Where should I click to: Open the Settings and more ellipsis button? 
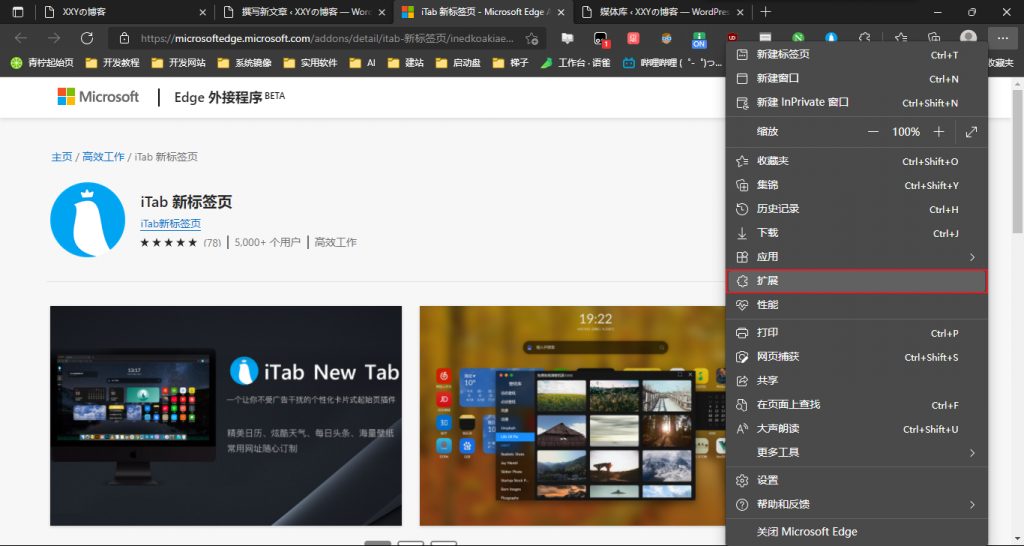tap(1001, 38)
